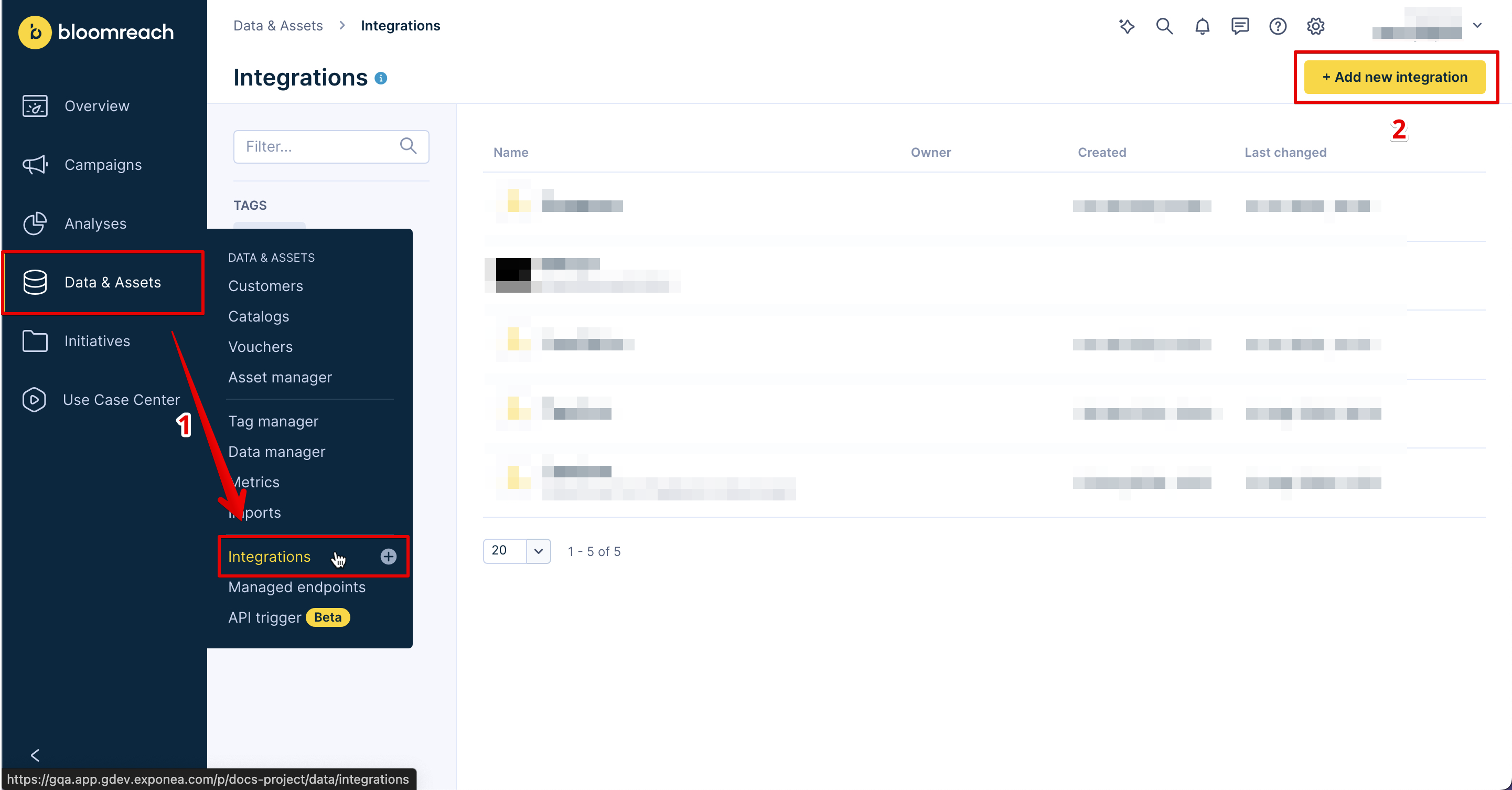Click the filter search magnifier icon
Image resolution: width=1512 pixels, height=790 pixels.
click(408, 145)
